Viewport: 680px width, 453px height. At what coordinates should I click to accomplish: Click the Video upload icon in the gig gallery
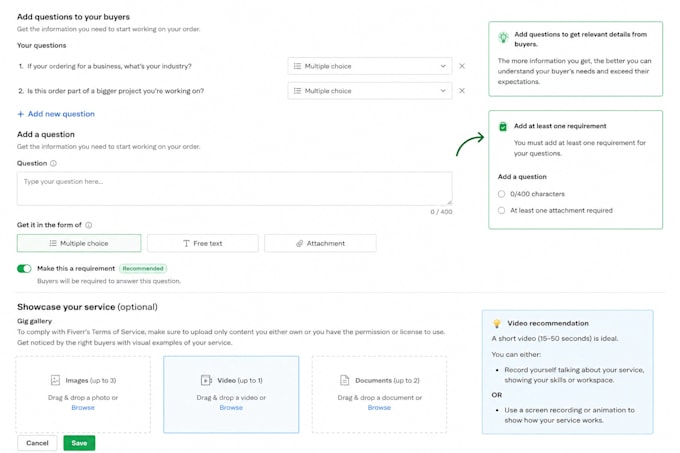click(x=206, y=380)
